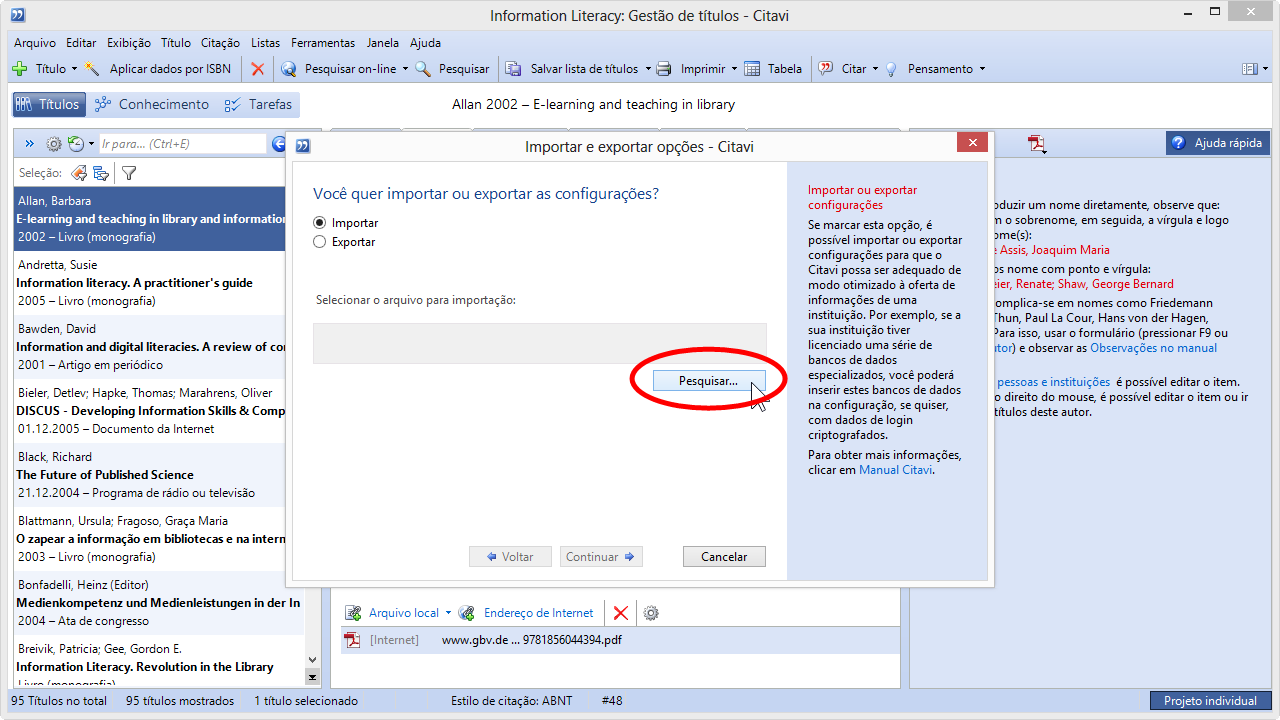Click the double chevron expand icon in left panel
Viewport: 1280px width, 720px height.
point(29,144)
